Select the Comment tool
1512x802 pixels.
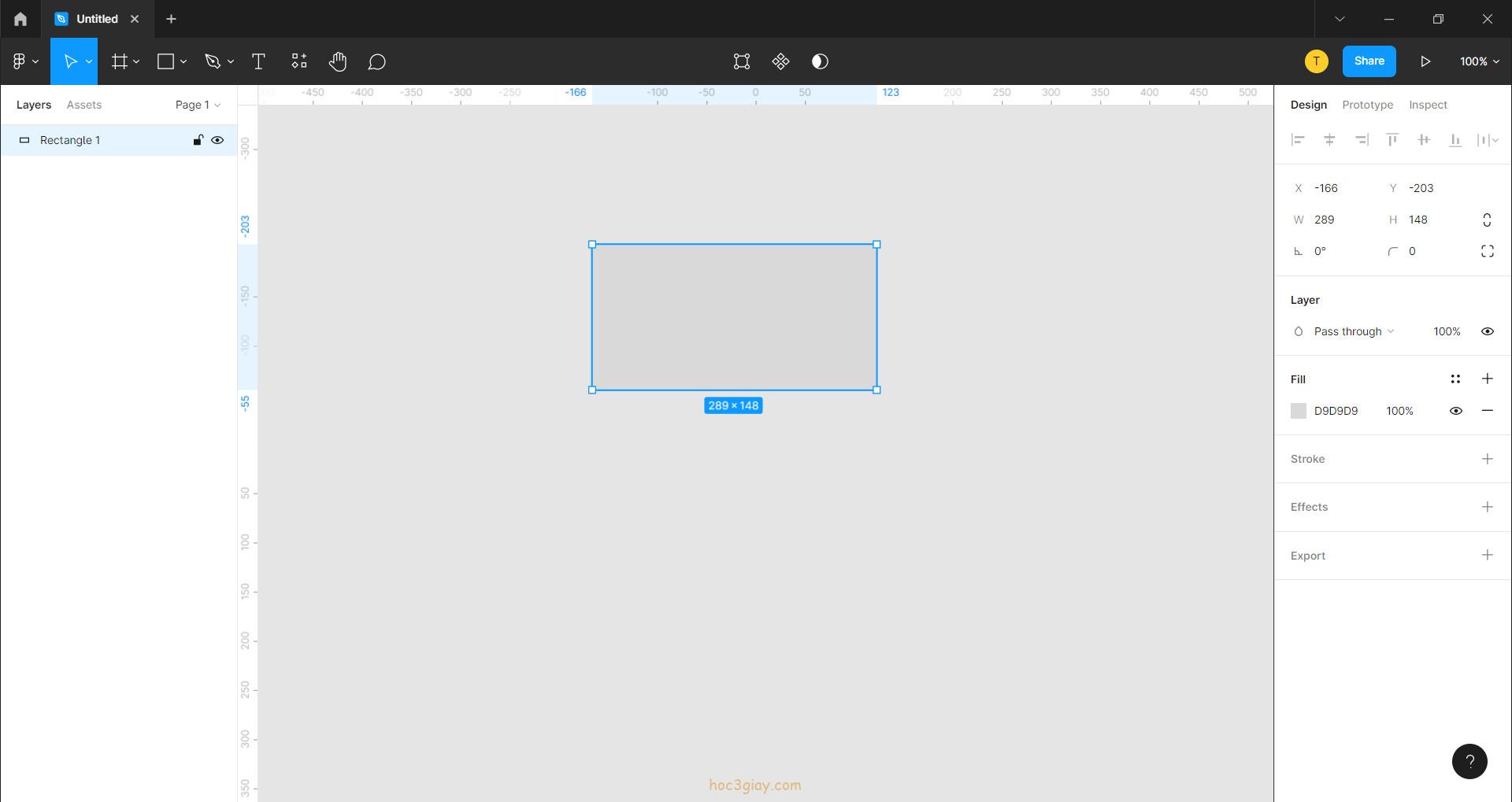click(x=376, y=61)
